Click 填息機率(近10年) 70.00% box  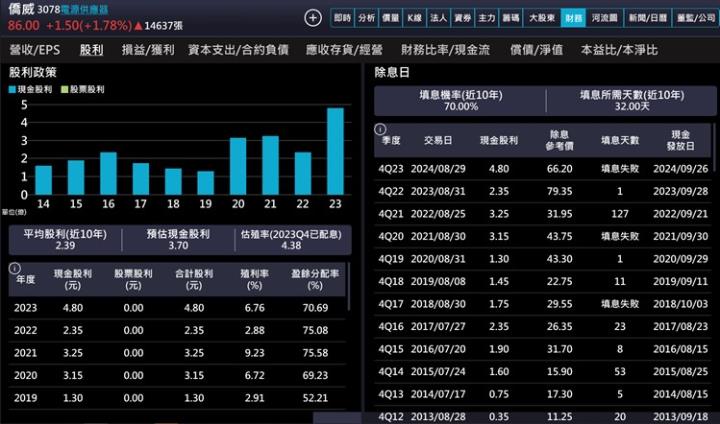(461, 101)
